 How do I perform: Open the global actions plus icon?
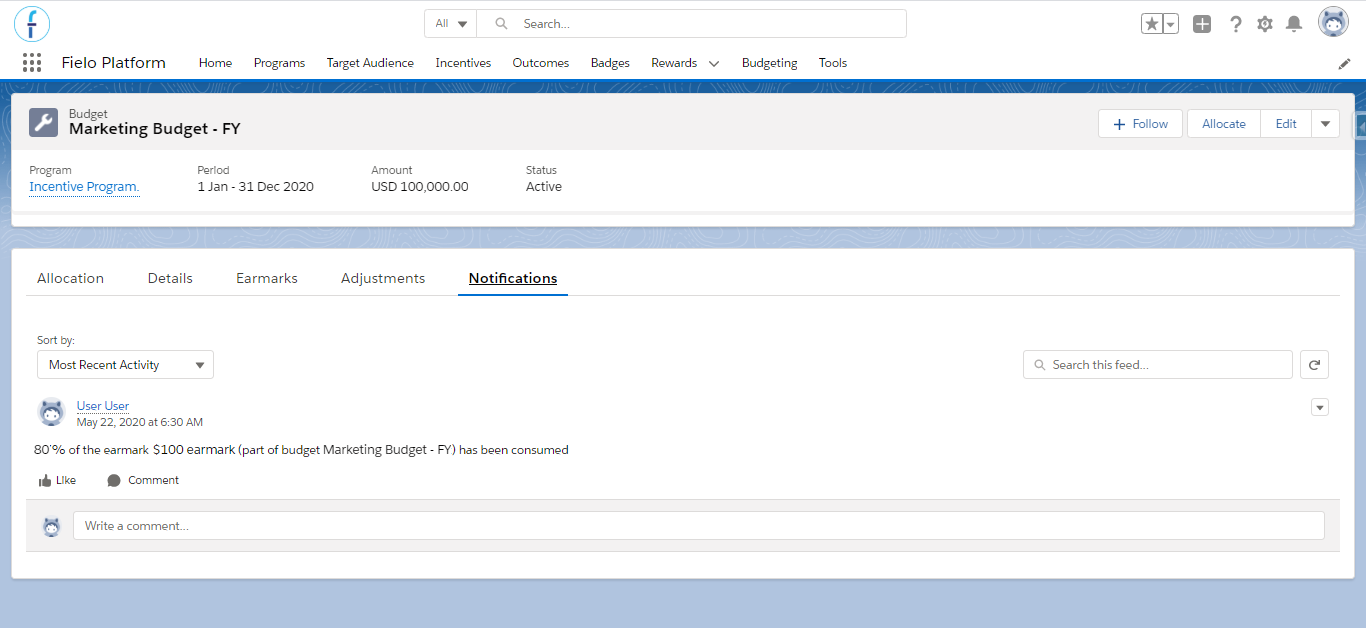[x=1202, y=24]
